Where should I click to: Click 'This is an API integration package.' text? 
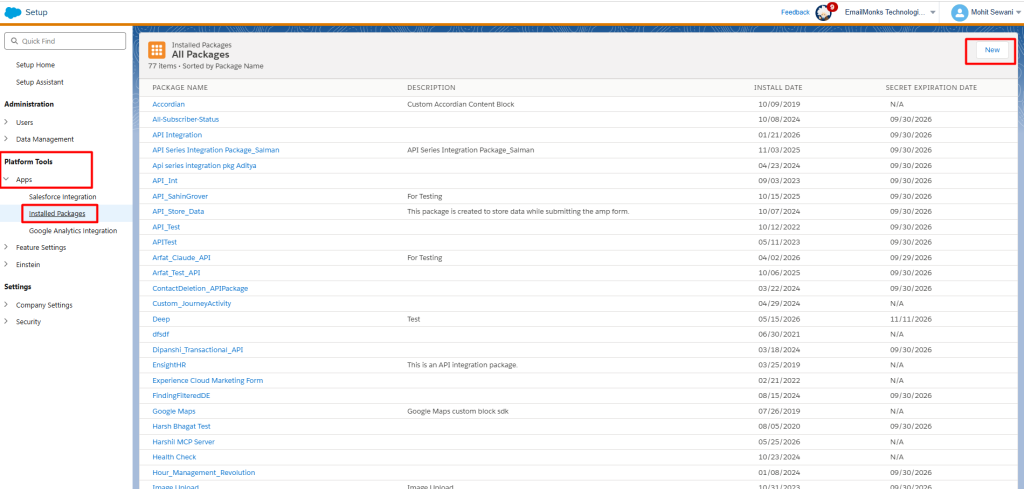click(x=462, y=365)
